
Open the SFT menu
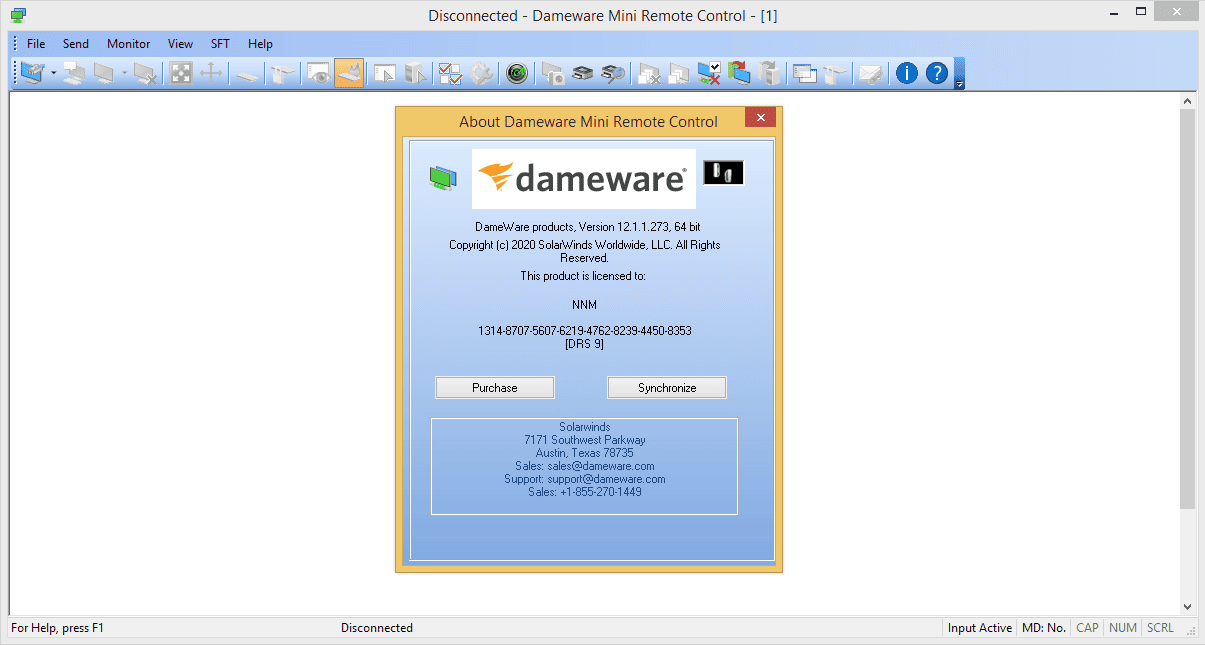(x=220, y=44)
